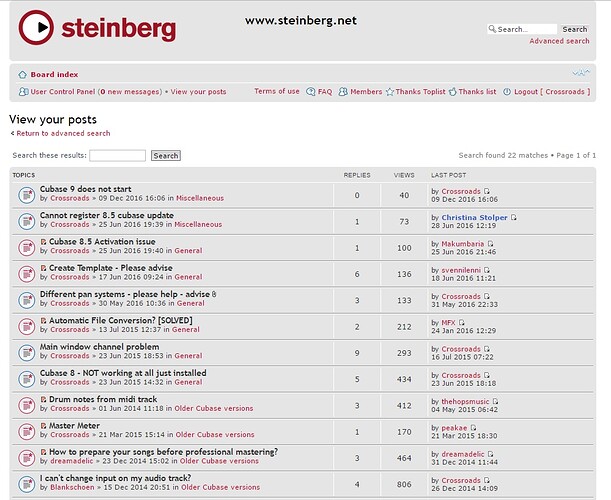Click the Thanks list thumbs-up icon

pyautogui.click(x=452, y=92)
